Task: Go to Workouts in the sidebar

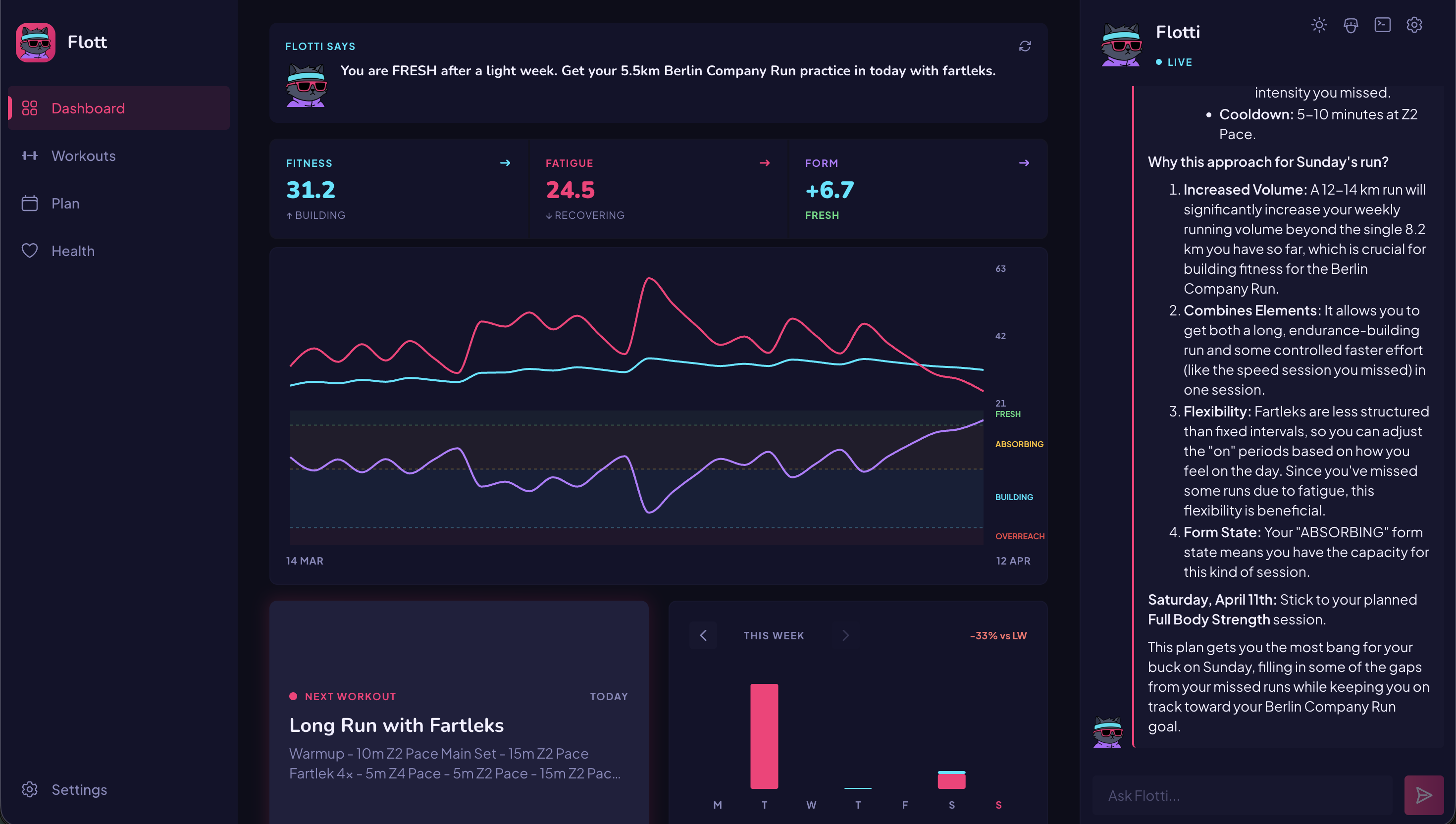Action: (119, 155)
